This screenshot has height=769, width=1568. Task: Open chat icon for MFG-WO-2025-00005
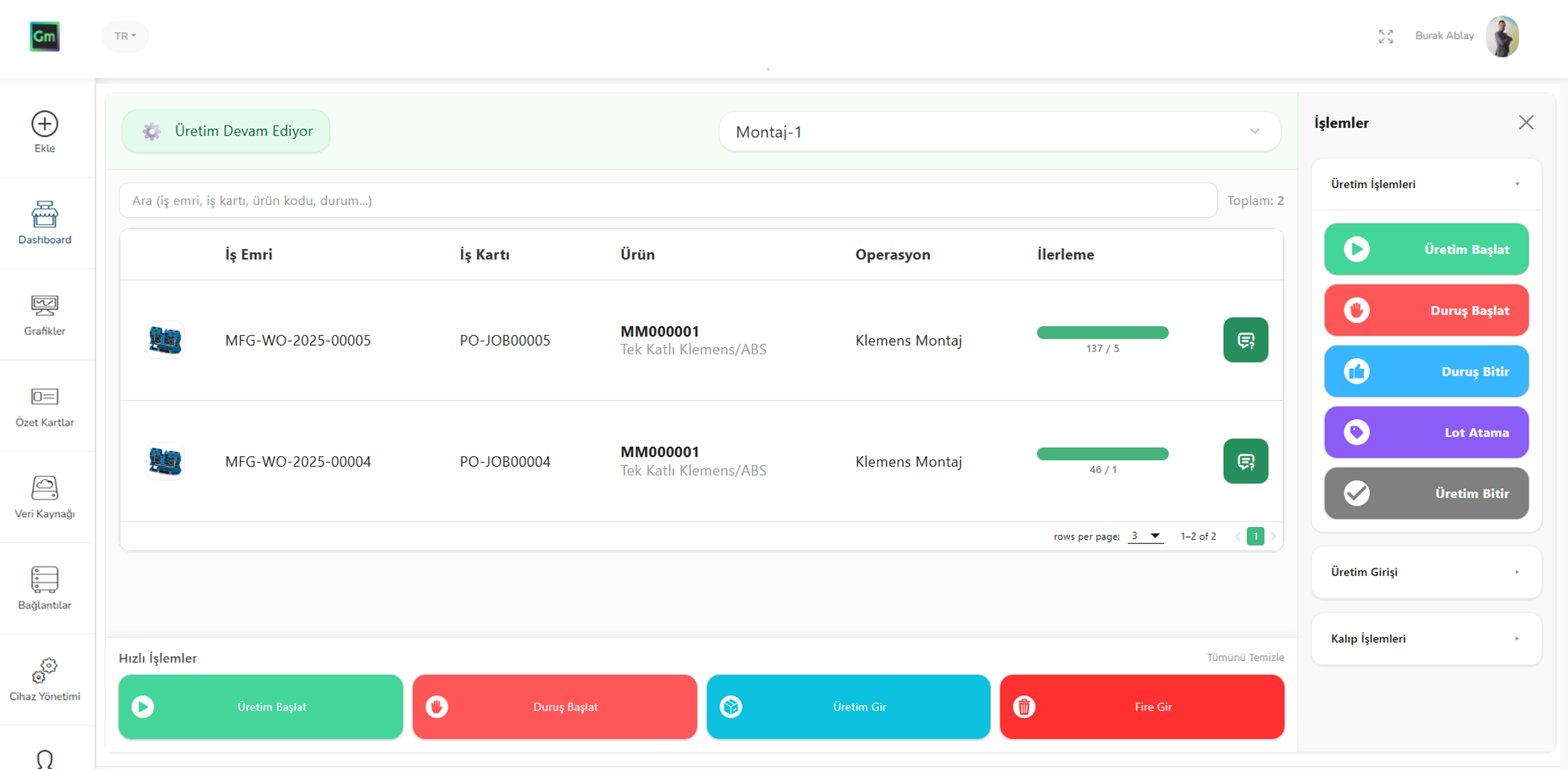pyautogui.click(x=1245, y=339)
